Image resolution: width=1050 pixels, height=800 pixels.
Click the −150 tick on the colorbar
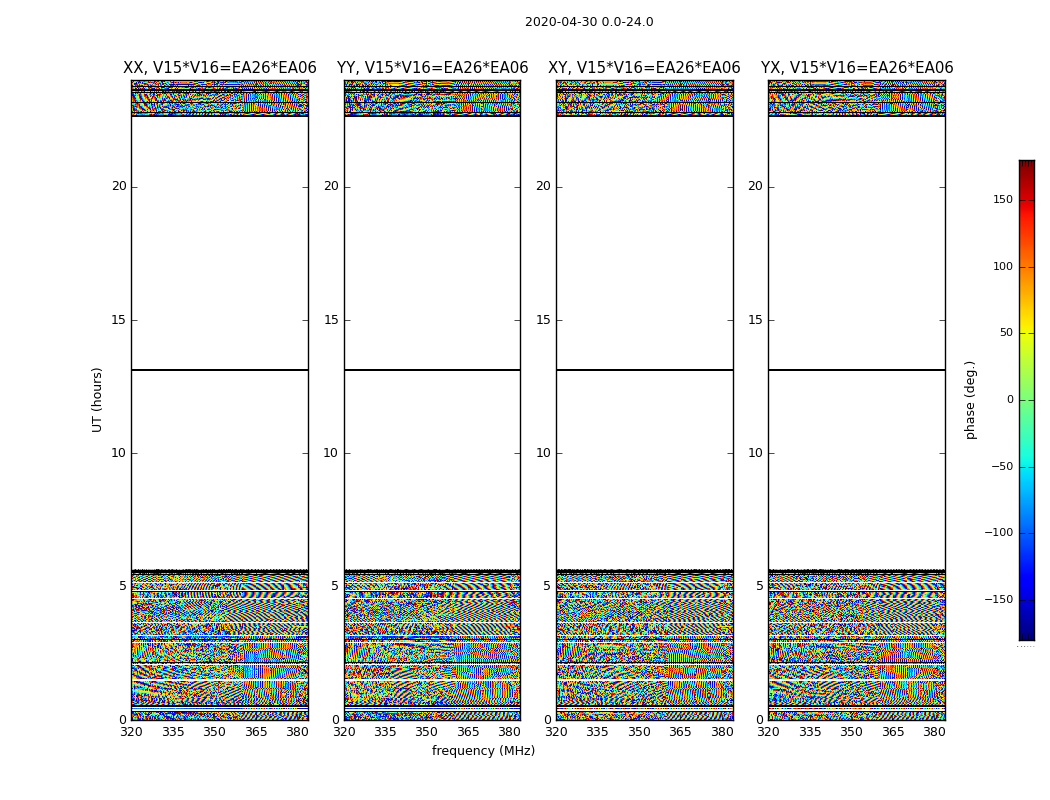coord(999,600)
